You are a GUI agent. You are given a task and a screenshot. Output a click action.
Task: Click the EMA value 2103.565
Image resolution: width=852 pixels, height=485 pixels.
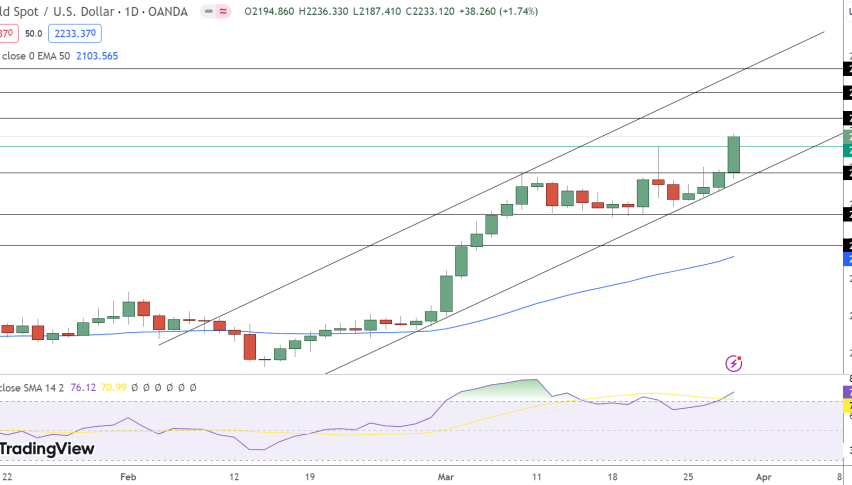tap(96, 56)
